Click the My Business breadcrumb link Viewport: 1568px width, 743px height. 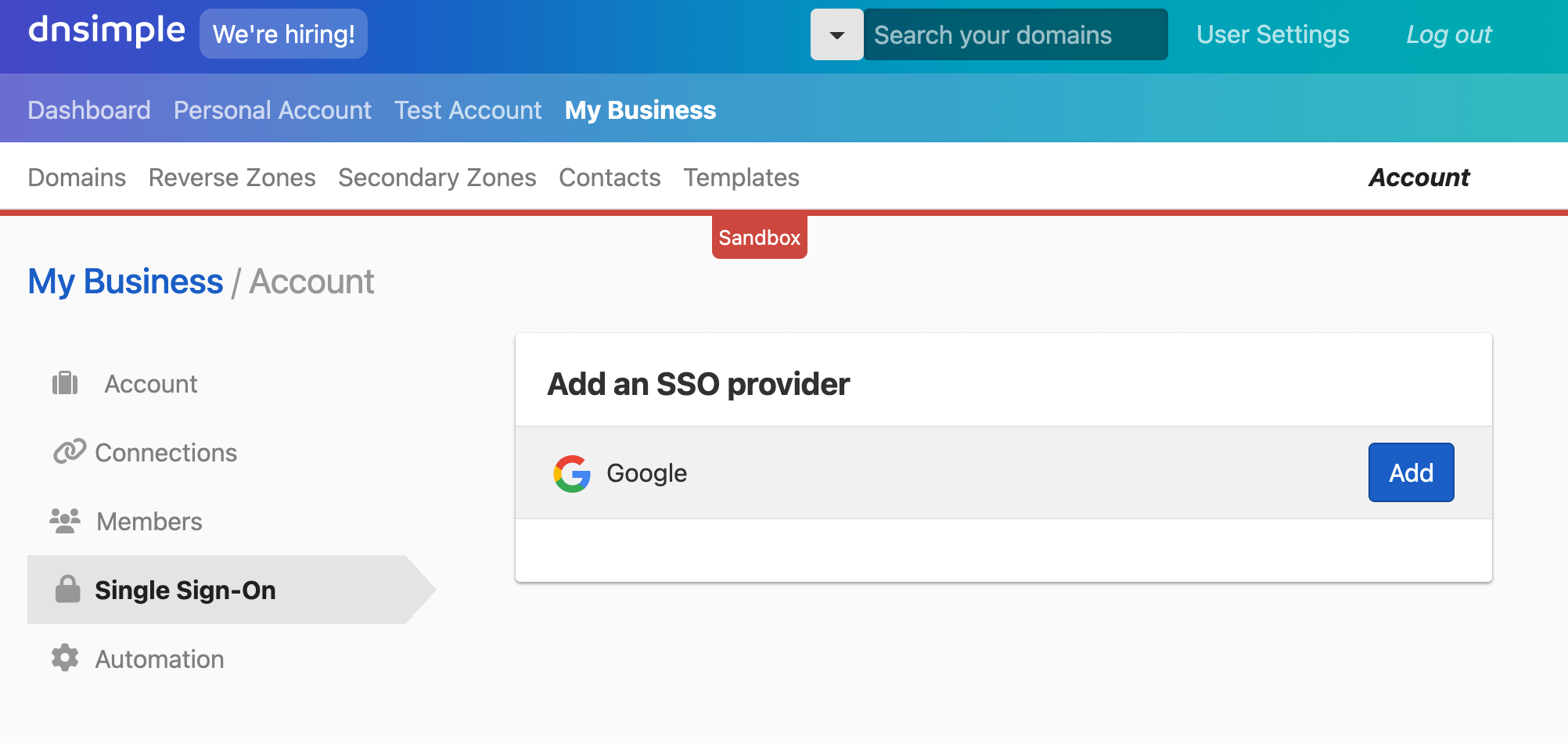125,282
